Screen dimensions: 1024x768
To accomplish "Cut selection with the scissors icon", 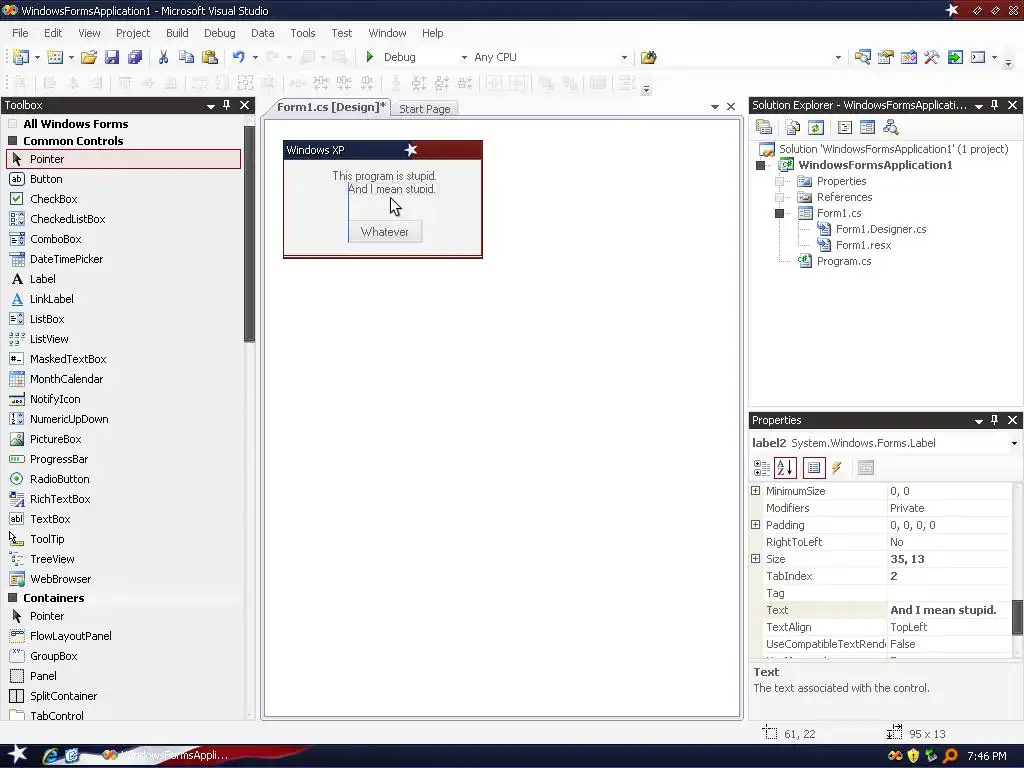I will tap(163, 57).
